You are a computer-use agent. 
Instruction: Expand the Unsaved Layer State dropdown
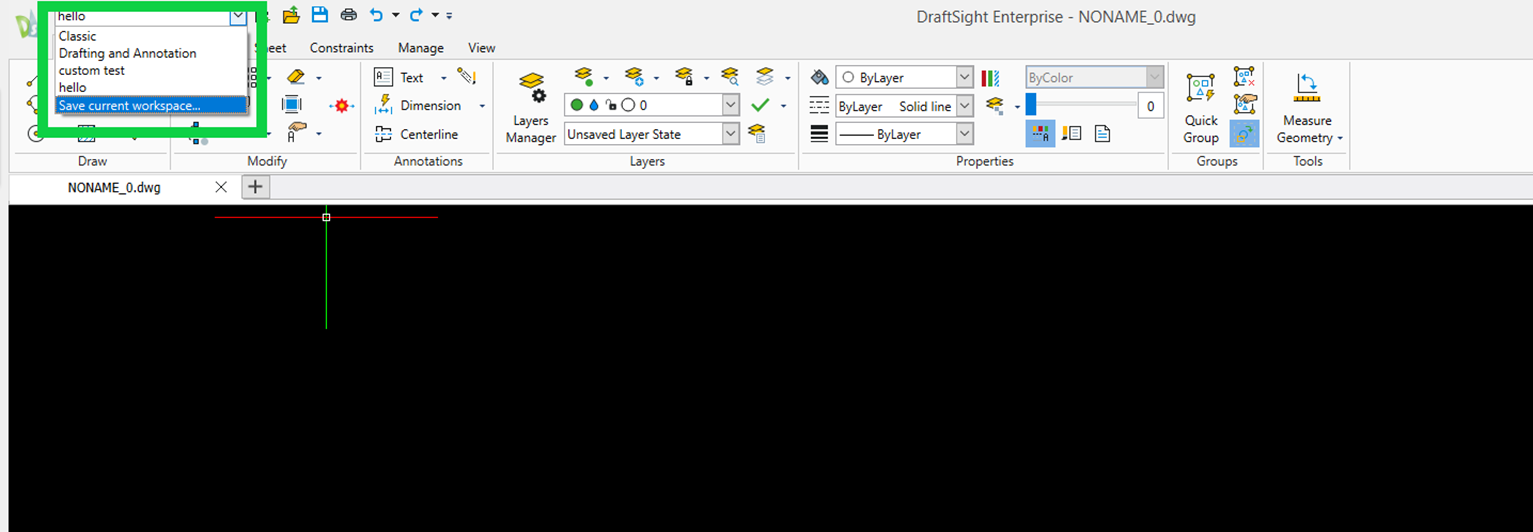pos(730,133)
